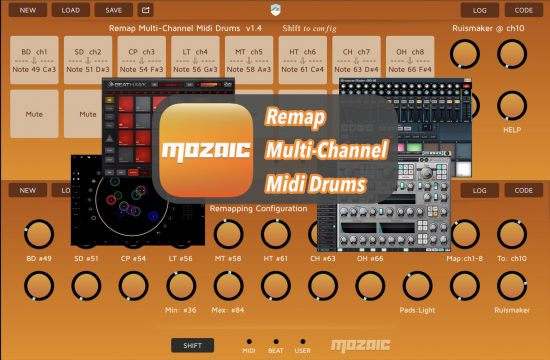Click the MT #58 knob
The image size is (550, 360).
(x=228, y=234)
